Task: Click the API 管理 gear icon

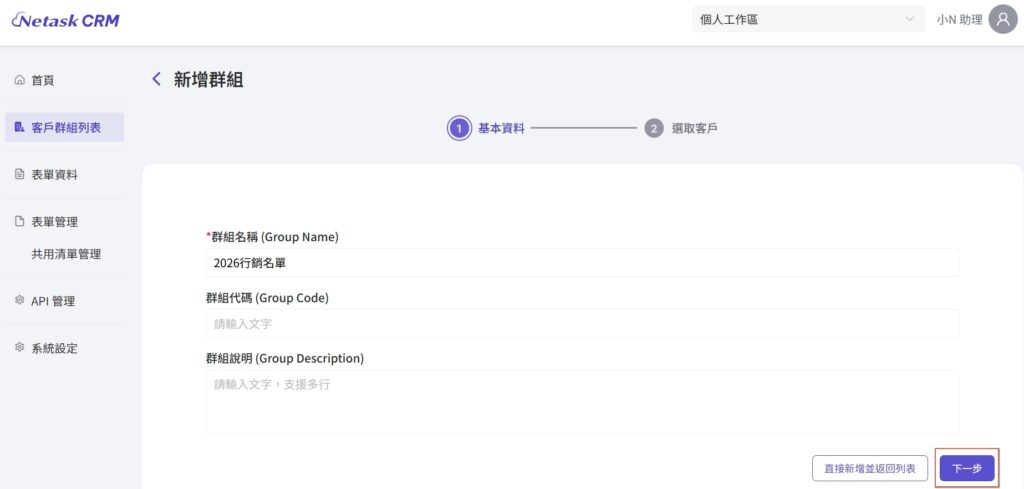Action: (x=19, y=301)
